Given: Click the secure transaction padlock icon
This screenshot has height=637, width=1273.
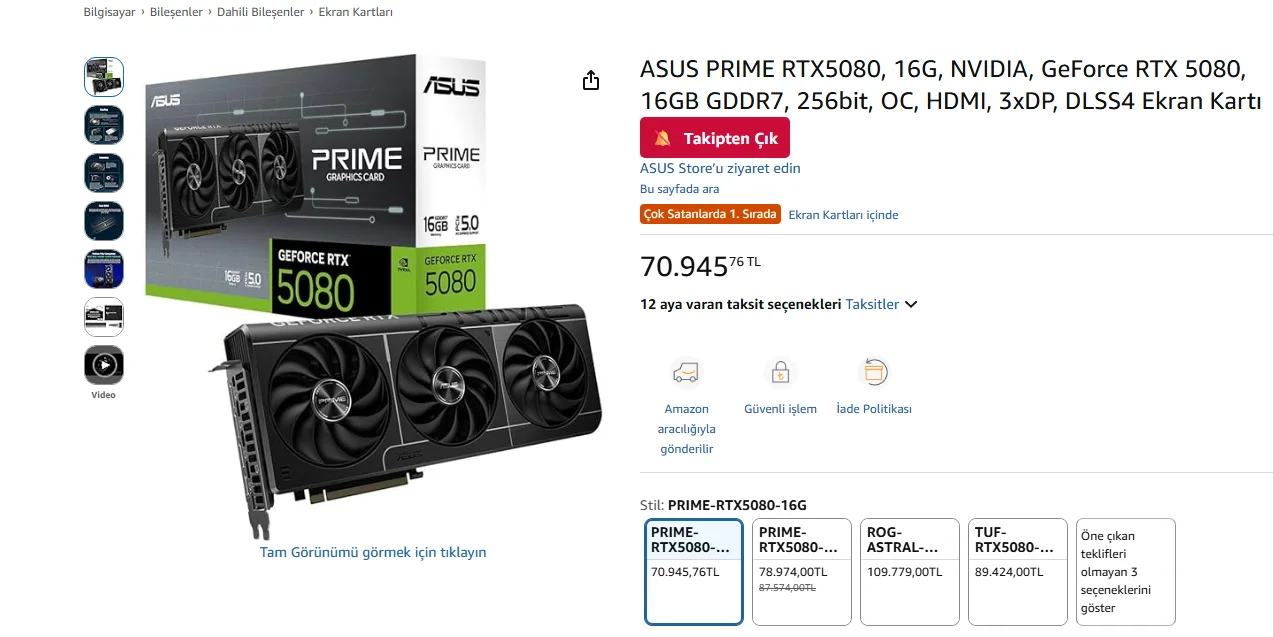Looking at the screenshot, I should click(780, 372).
